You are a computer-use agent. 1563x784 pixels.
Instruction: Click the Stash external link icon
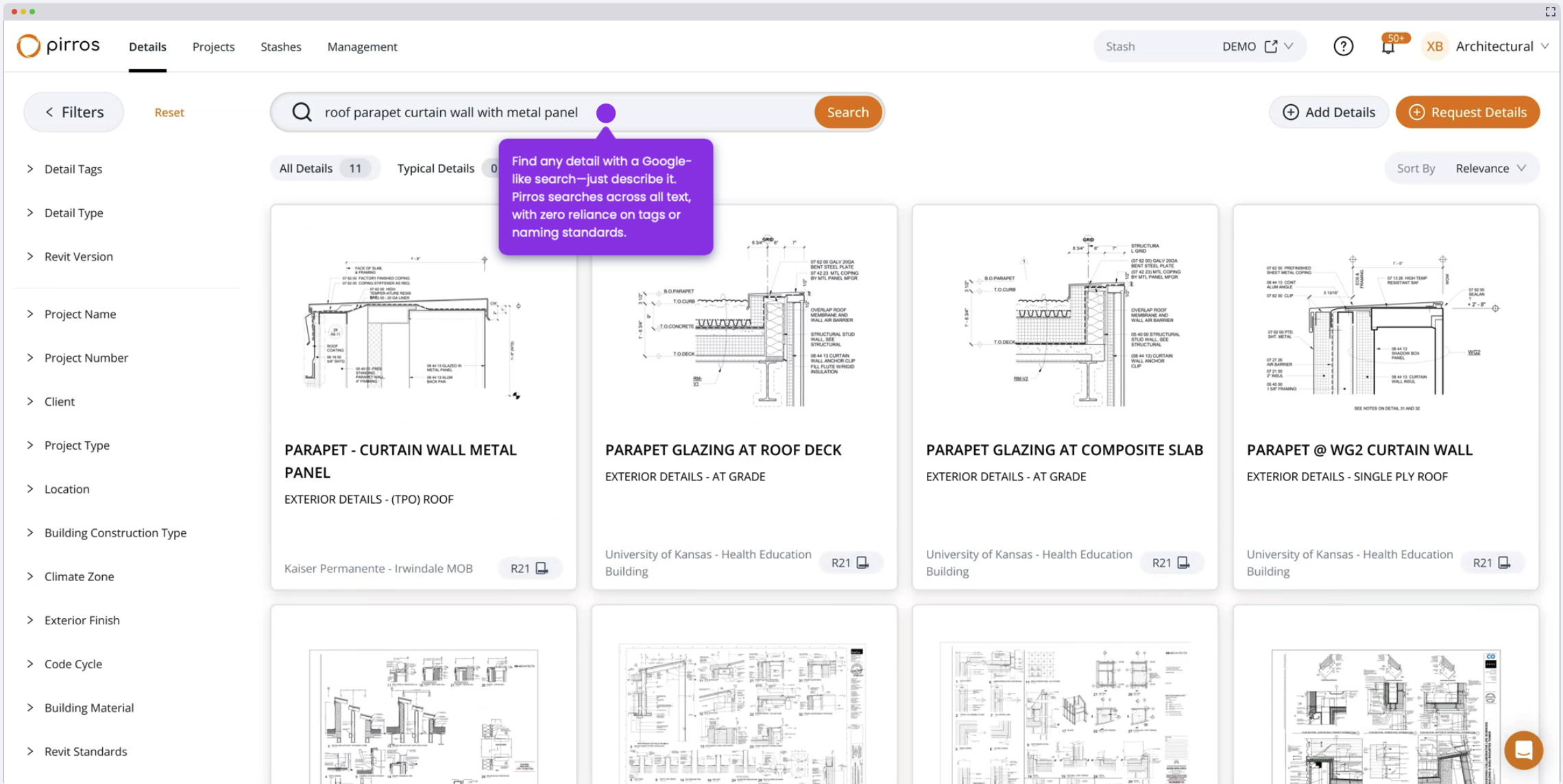pyautogui.click(x=1270, y=46)
